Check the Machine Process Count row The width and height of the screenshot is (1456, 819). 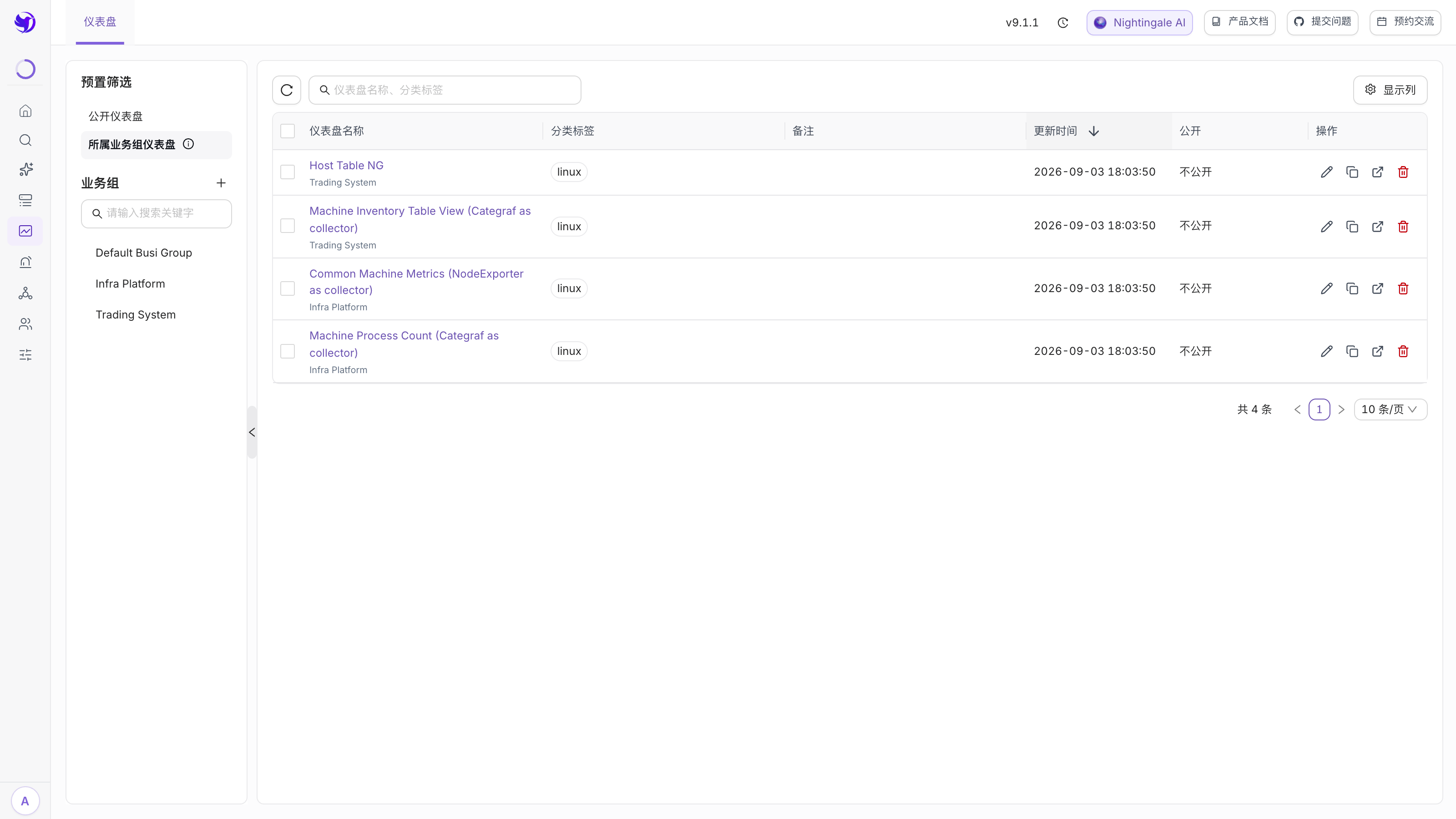288,351
